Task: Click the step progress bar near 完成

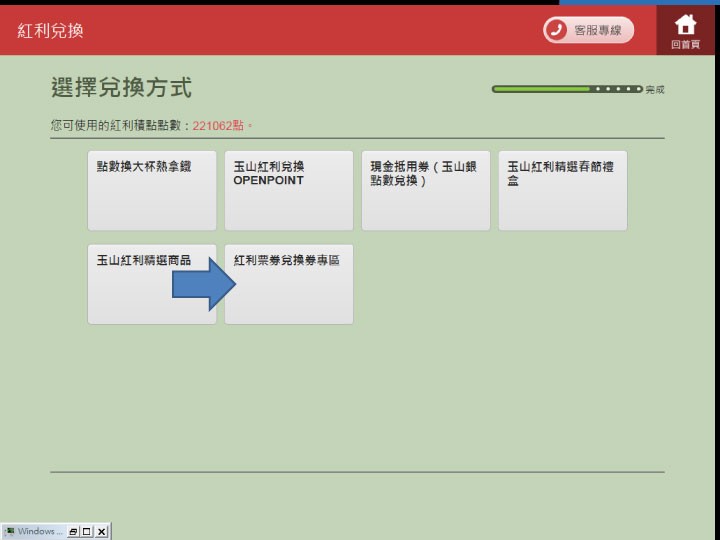Action: click(x=567, y=89)
